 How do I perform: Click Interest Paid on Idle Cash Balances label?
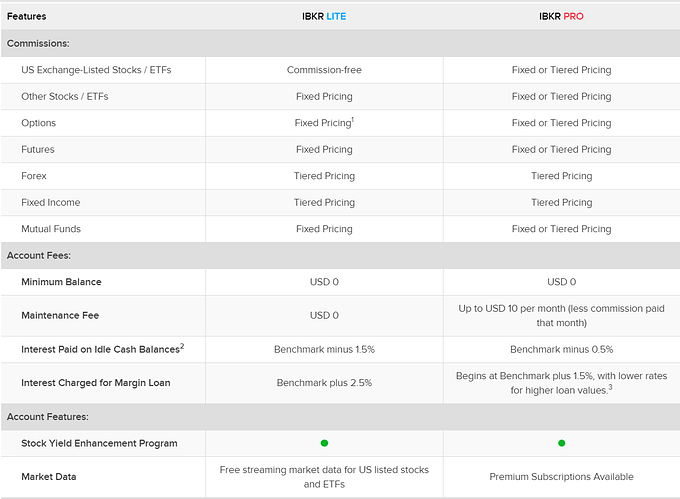pyautogui.click(x=103, y=349)
